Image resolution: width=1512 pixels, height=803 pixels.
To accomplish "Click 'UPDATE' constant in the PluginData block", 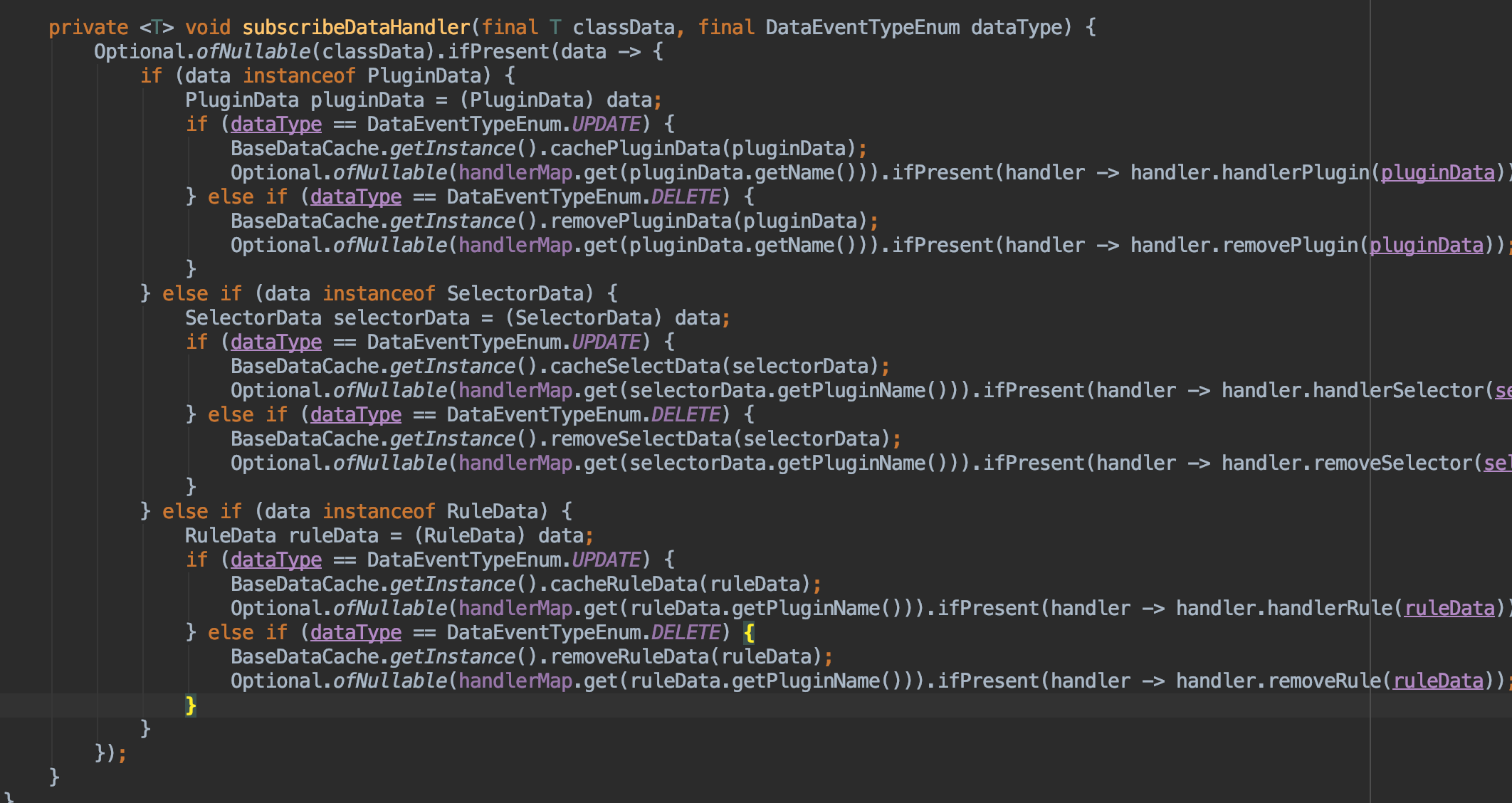I will pyautogui.click(x=606, y=125).
